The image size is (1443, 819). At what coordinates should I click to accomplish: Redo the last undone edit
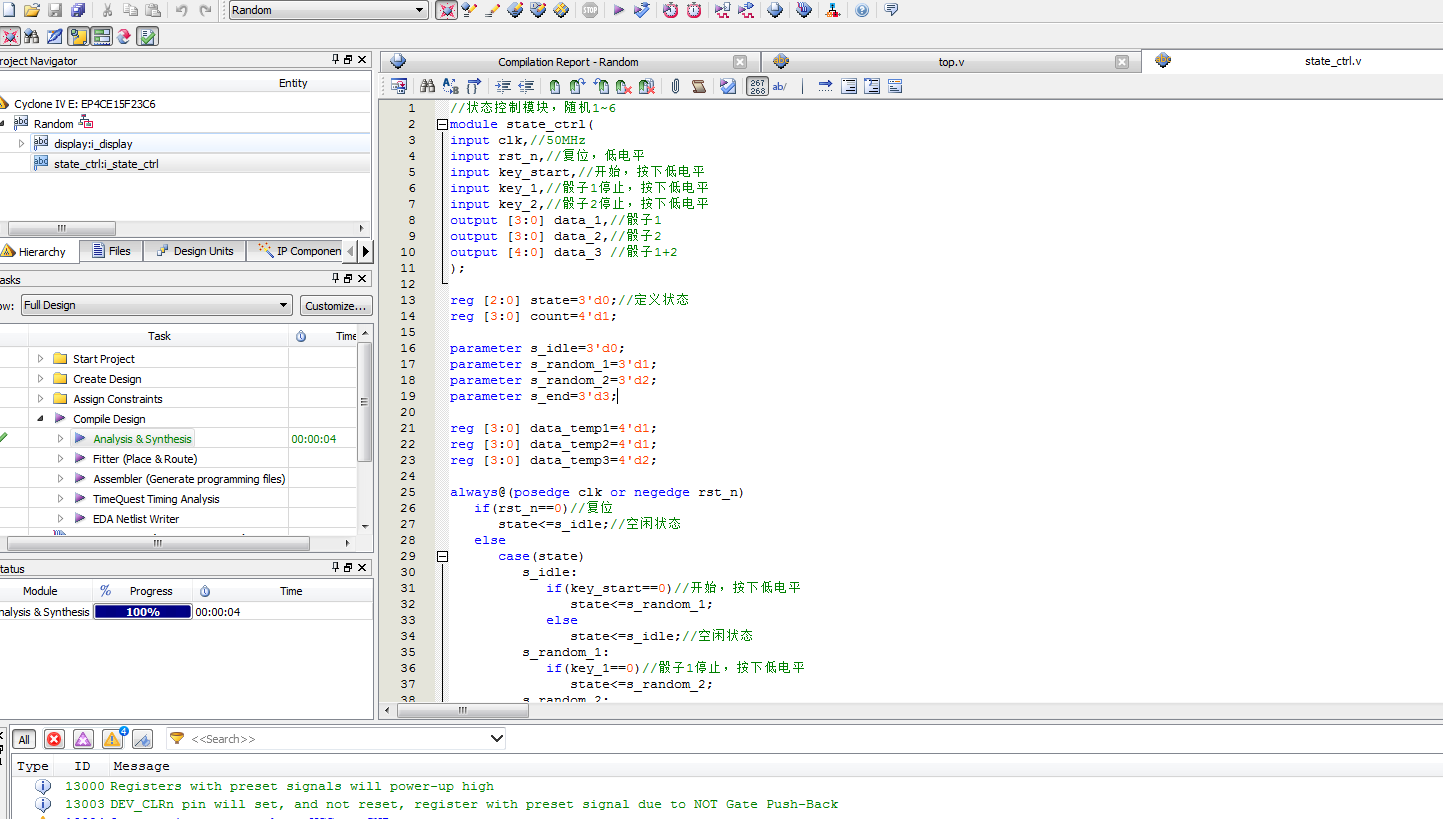(205, 10)
